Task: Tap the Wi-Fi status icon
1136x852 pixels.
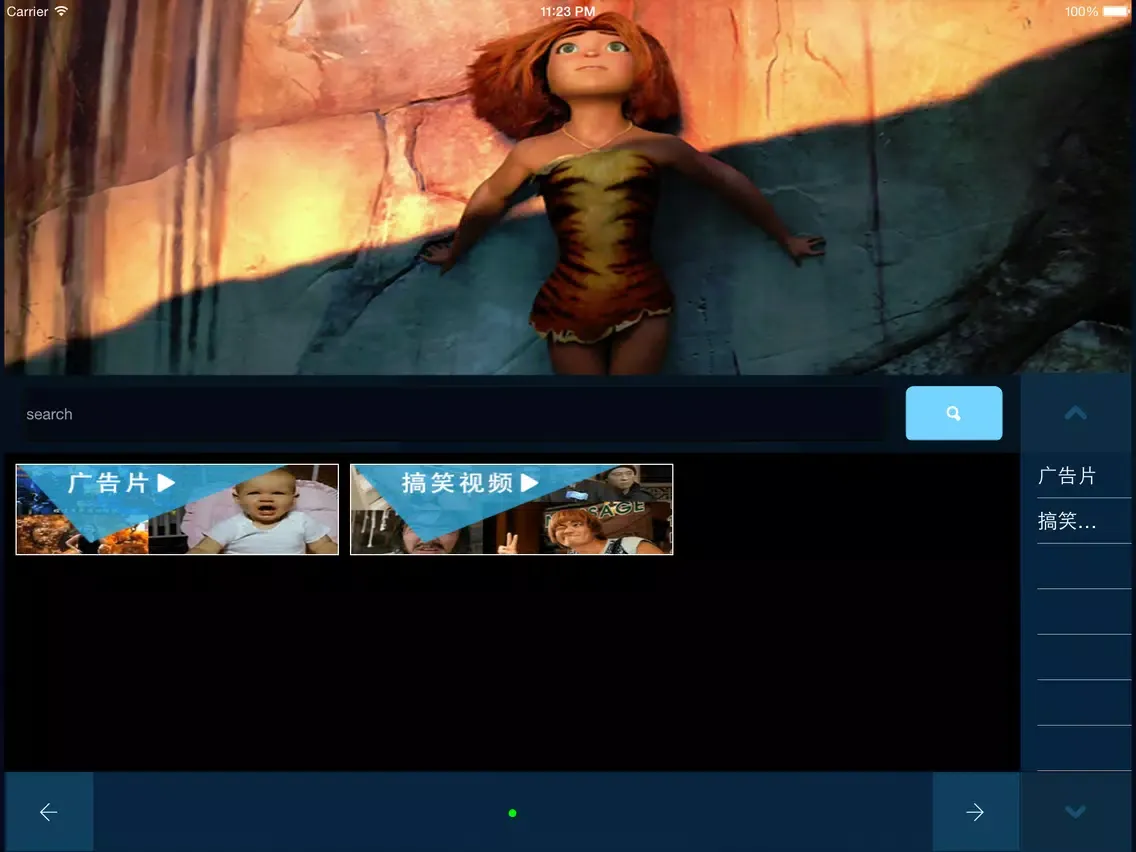Action: point(62,11)
